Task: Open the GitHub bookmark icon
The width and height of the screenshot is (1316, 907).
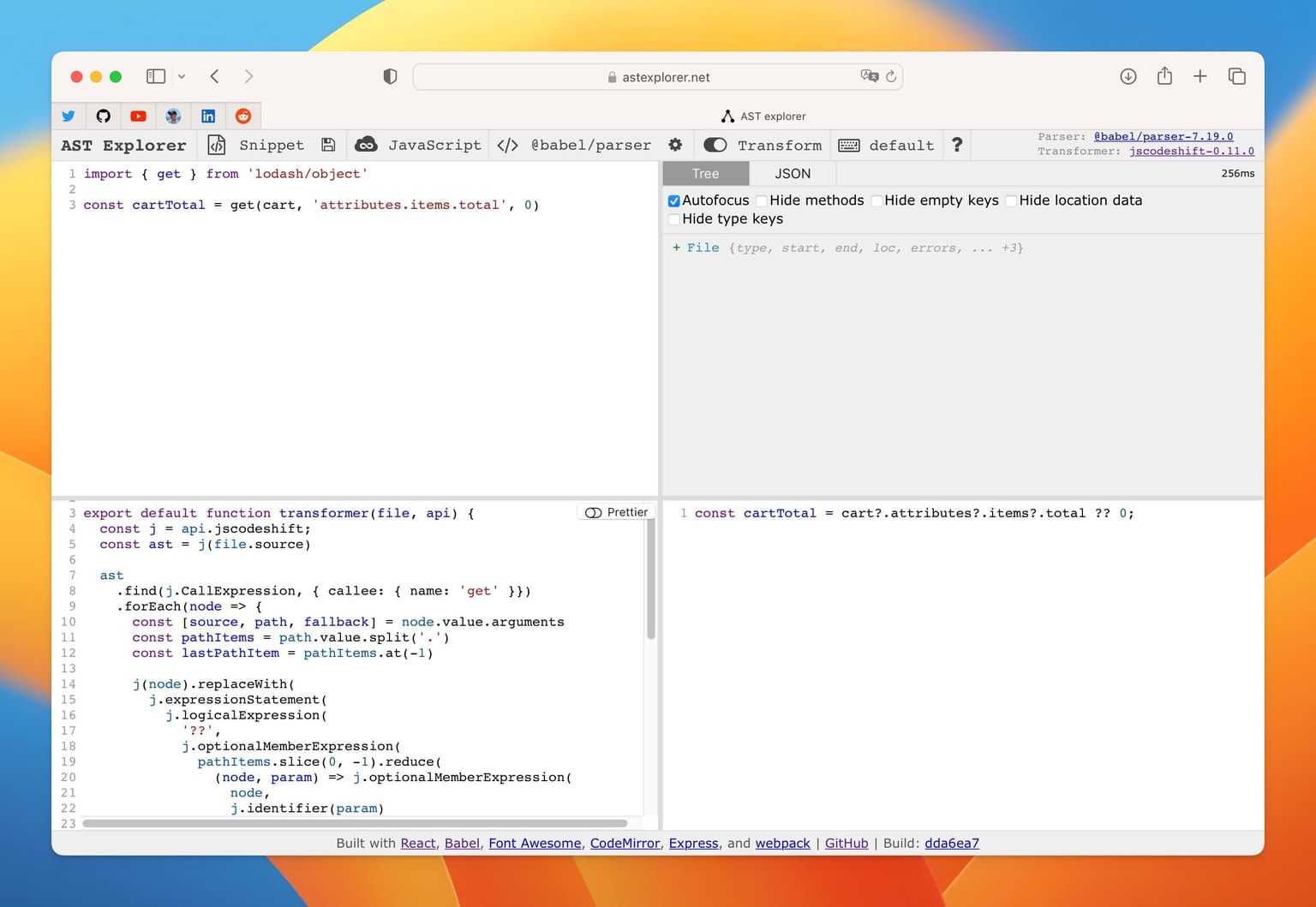Action: point(104,116)
